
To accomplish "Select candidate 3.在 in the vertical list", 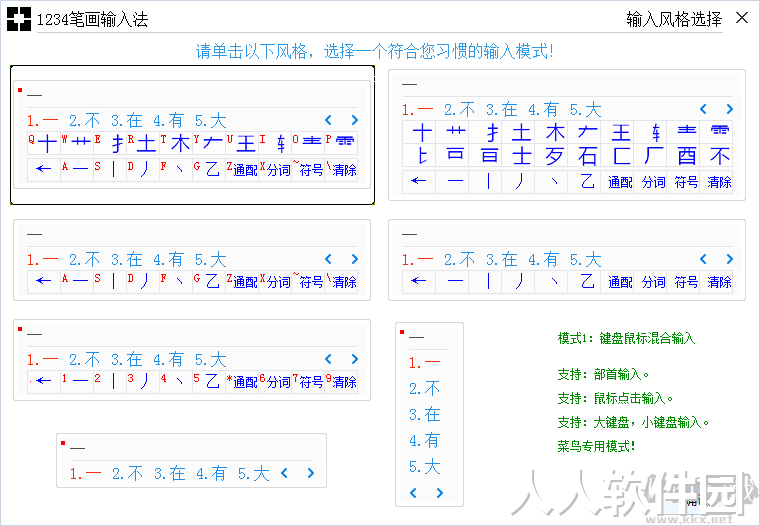I will 425,414.
